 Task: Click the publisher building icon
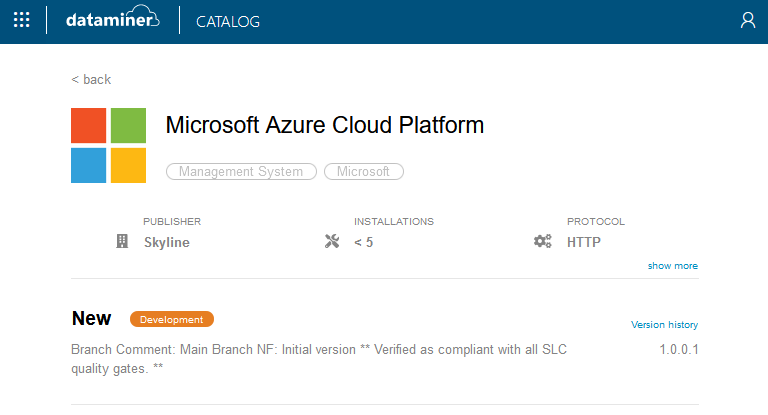(122, 241)
